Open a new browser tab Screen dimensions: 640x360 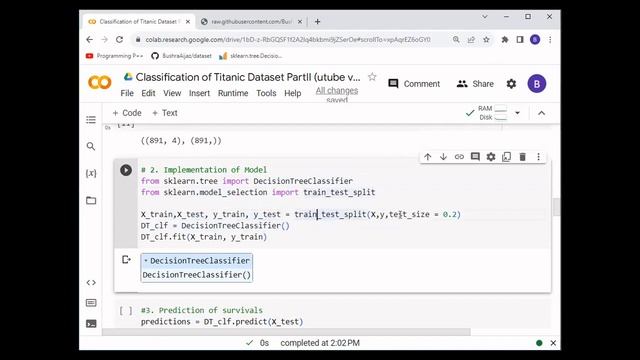[x=317, y=22]
